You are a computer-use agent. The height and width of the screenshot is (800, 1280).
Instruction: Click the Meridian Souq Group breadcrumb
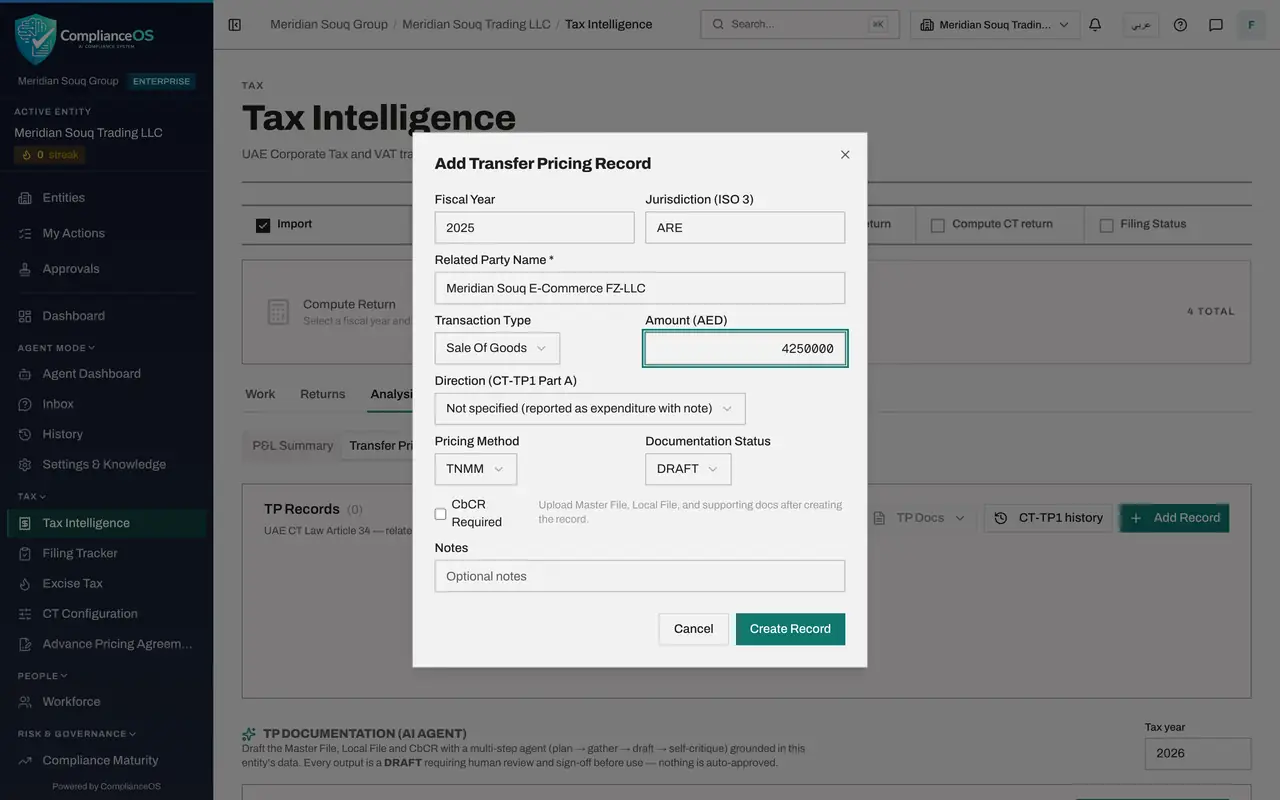point(329,24)
